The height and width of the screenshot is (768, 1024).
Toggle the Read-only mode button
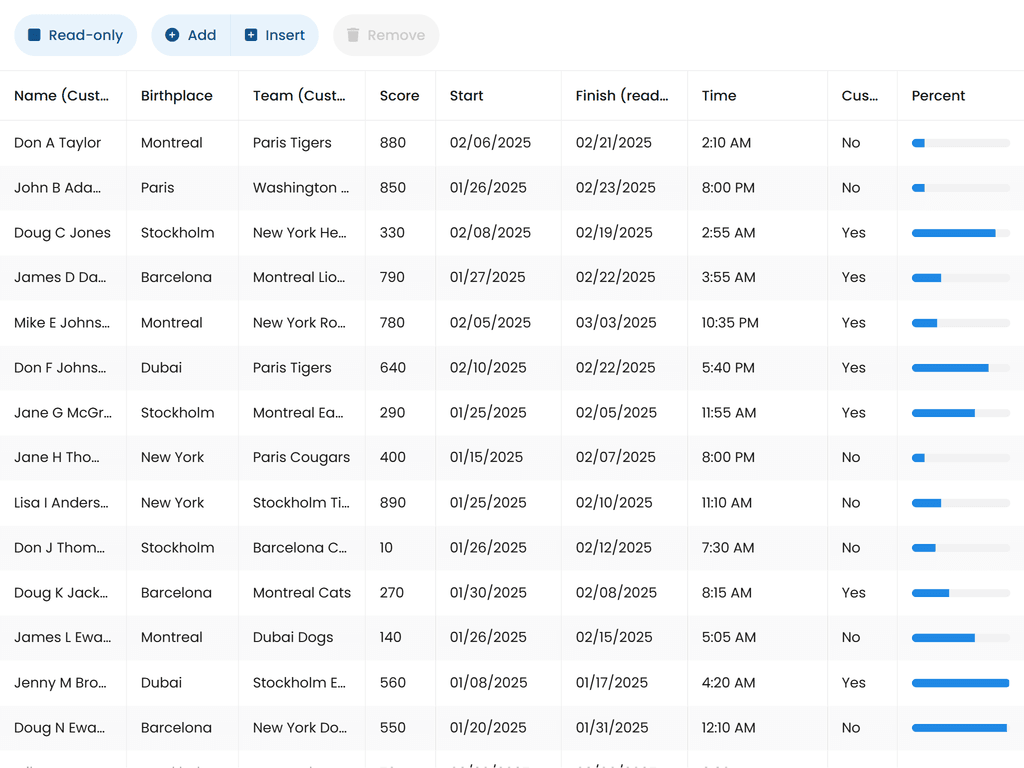pyautogui.click(x=76, y=35)
